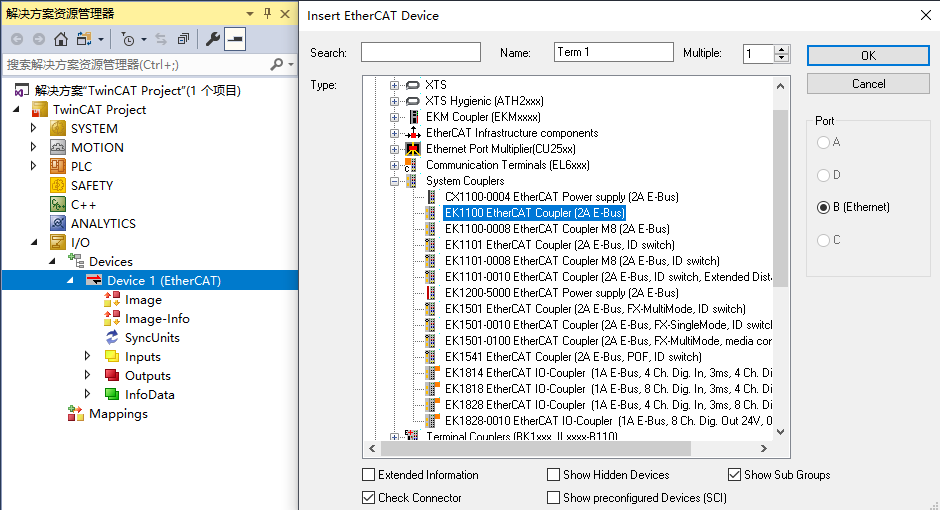Click the Image node icon
This screenshot has height=510, width=940.
pos(112,299)
